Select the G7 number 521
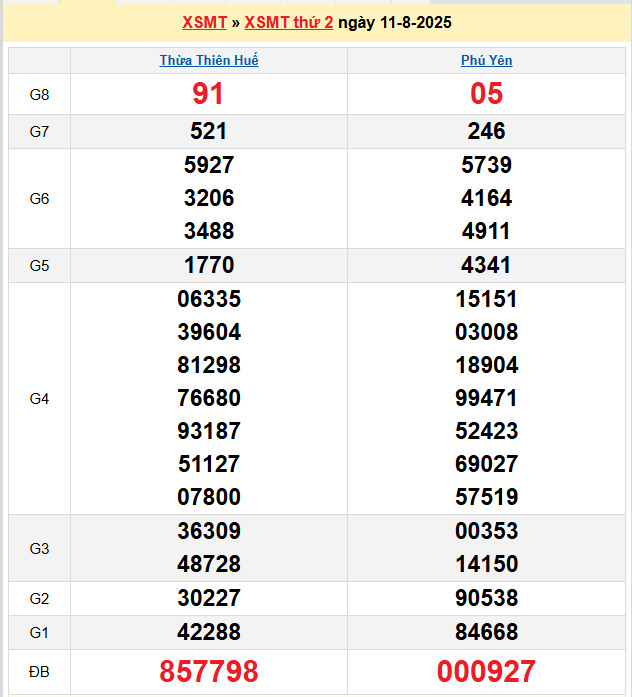 208,131
